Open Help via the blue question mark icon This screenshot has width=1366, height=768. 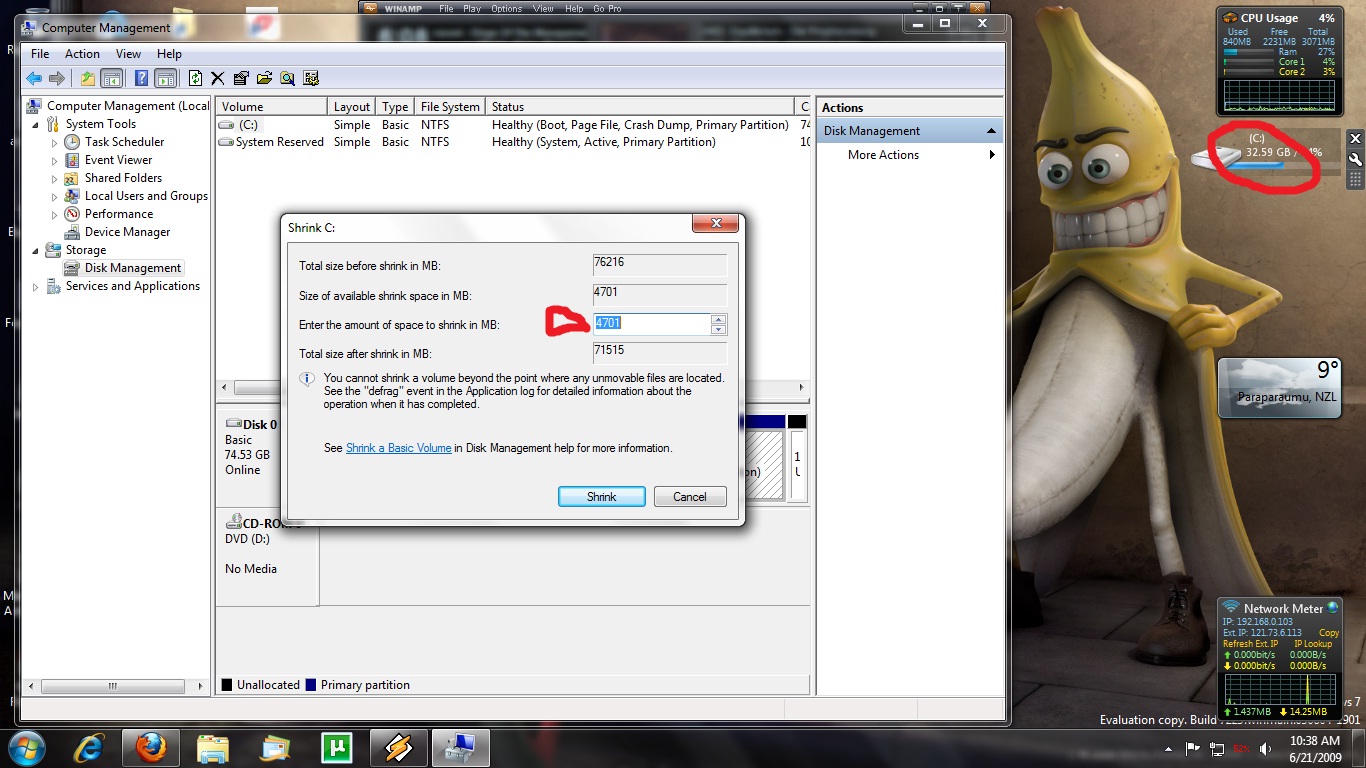(142, 78)
